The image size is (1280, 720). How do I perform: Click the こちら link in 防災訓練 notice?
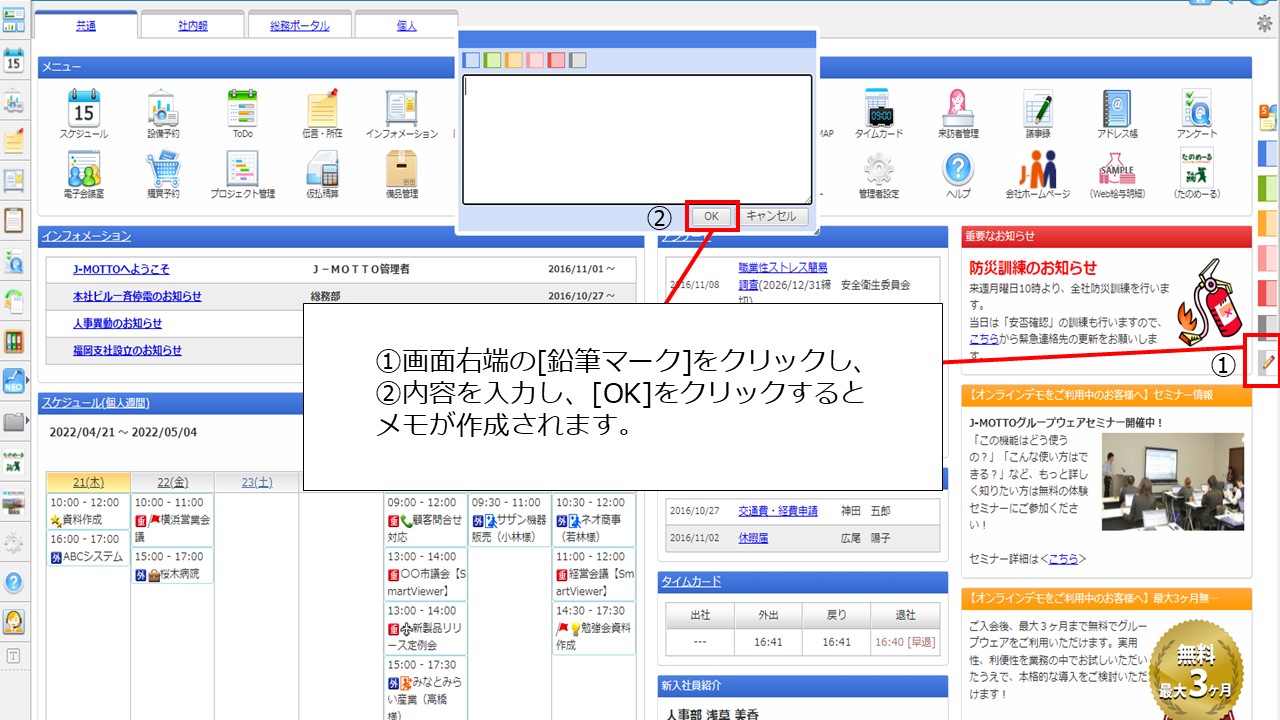click(x=985, y=339)
